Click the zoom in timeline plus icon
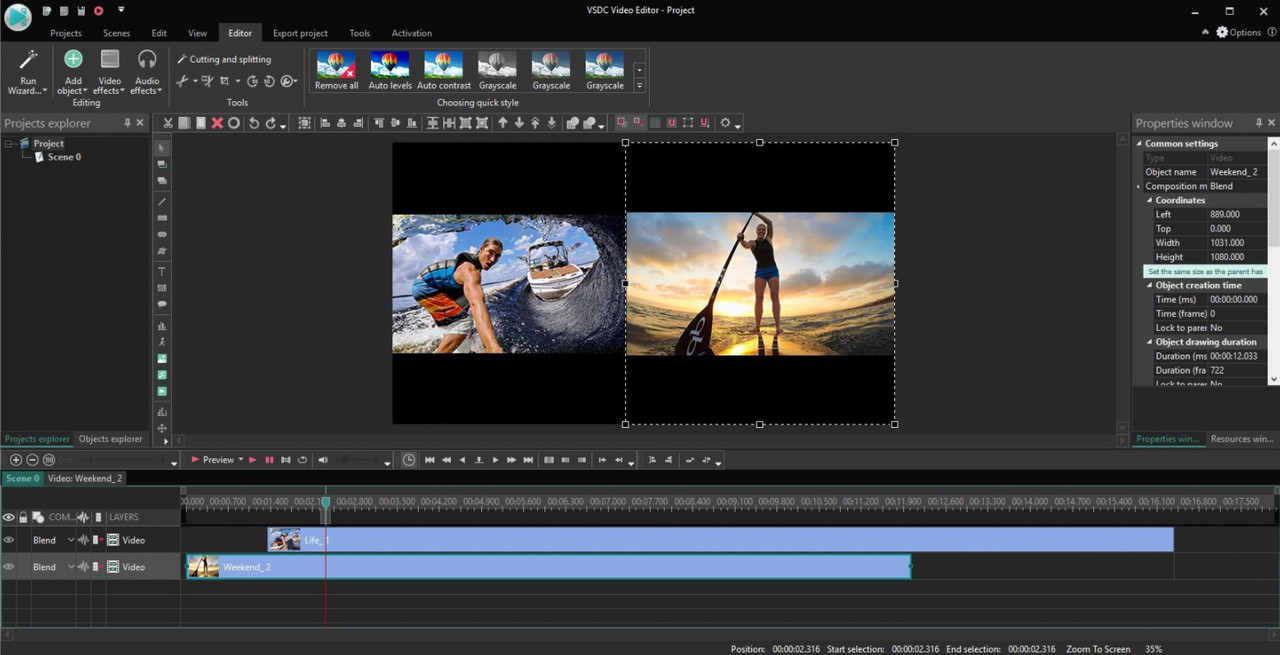1280x655 pixels. (16, 460)
